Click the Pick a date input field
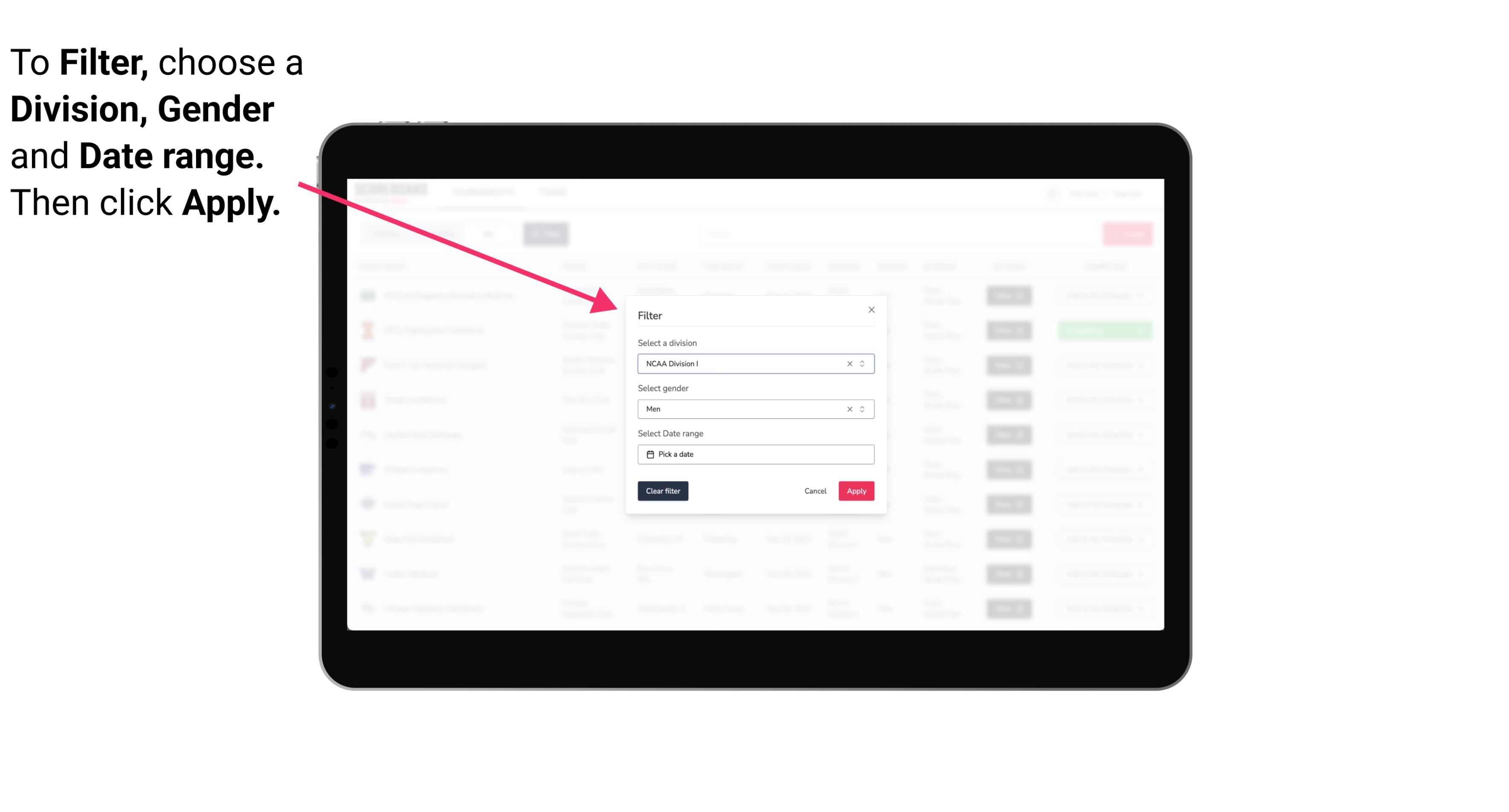1509x812 pixels. click(x=755, y=454)
